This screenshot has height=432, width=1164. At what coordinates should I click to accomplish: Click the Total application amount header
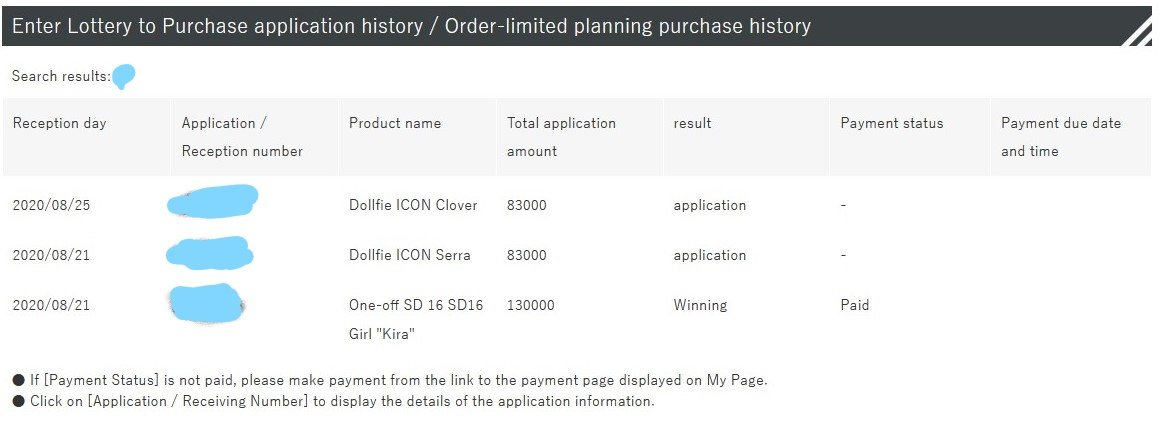tap(561, 137)
